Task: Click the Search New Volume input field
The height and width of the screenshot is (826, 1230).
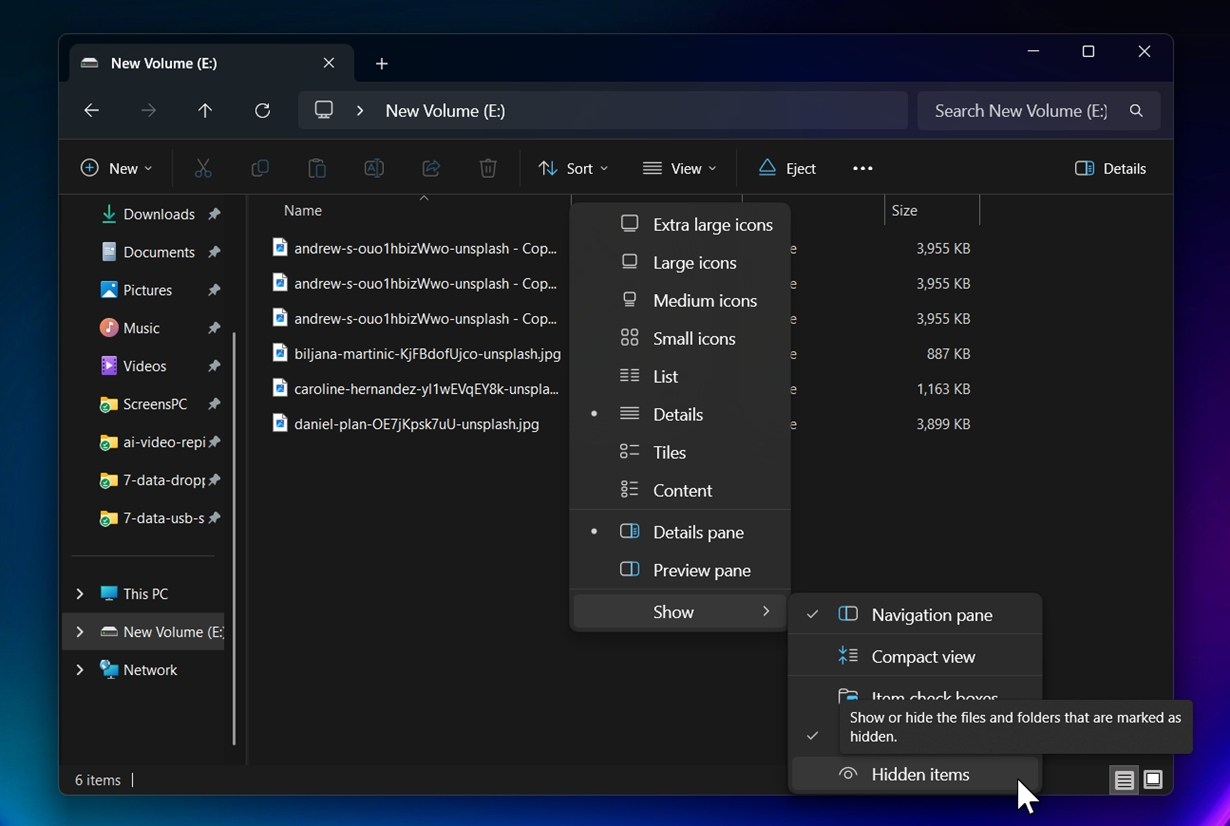Action: 1019,111
